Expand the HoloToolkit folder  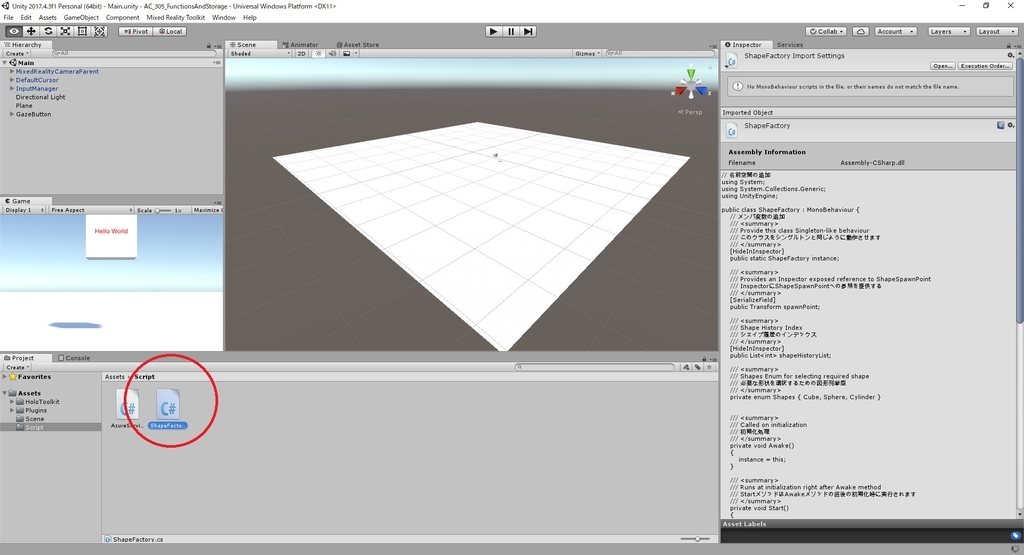coord(12,402)
